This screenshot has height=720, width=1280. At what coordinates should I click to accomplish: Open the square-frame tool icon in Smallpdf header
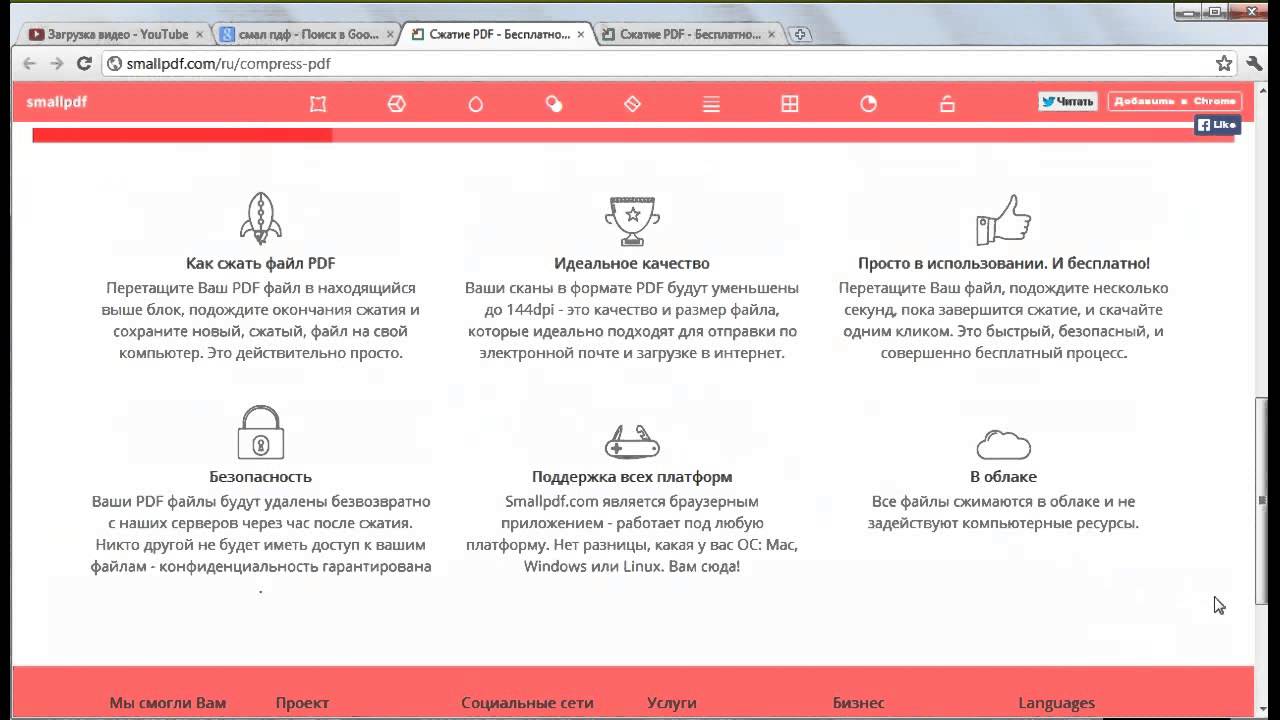pos(318,104)
